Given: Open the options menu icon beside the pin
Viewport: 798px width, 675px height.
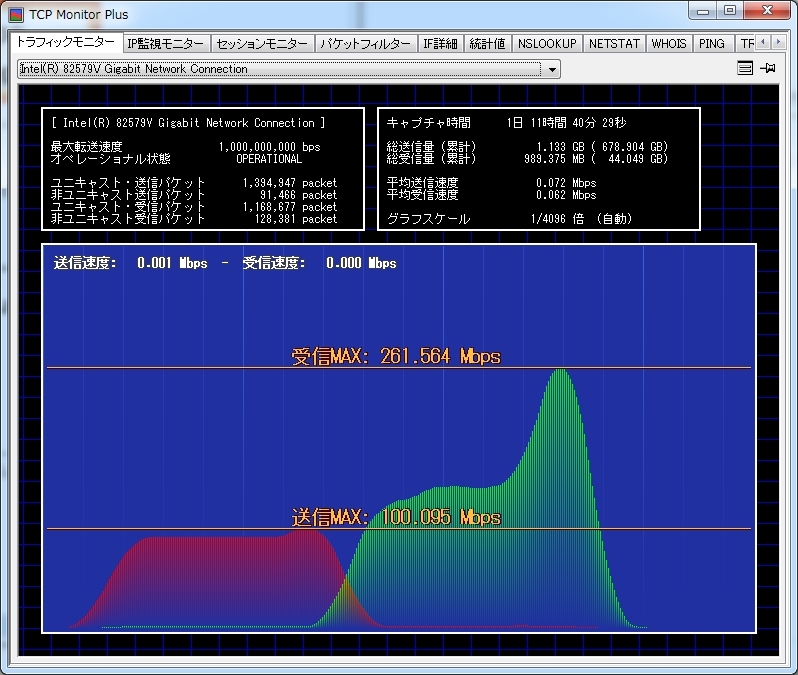Looking at the screenshot, I should click(x=744, y=68).
